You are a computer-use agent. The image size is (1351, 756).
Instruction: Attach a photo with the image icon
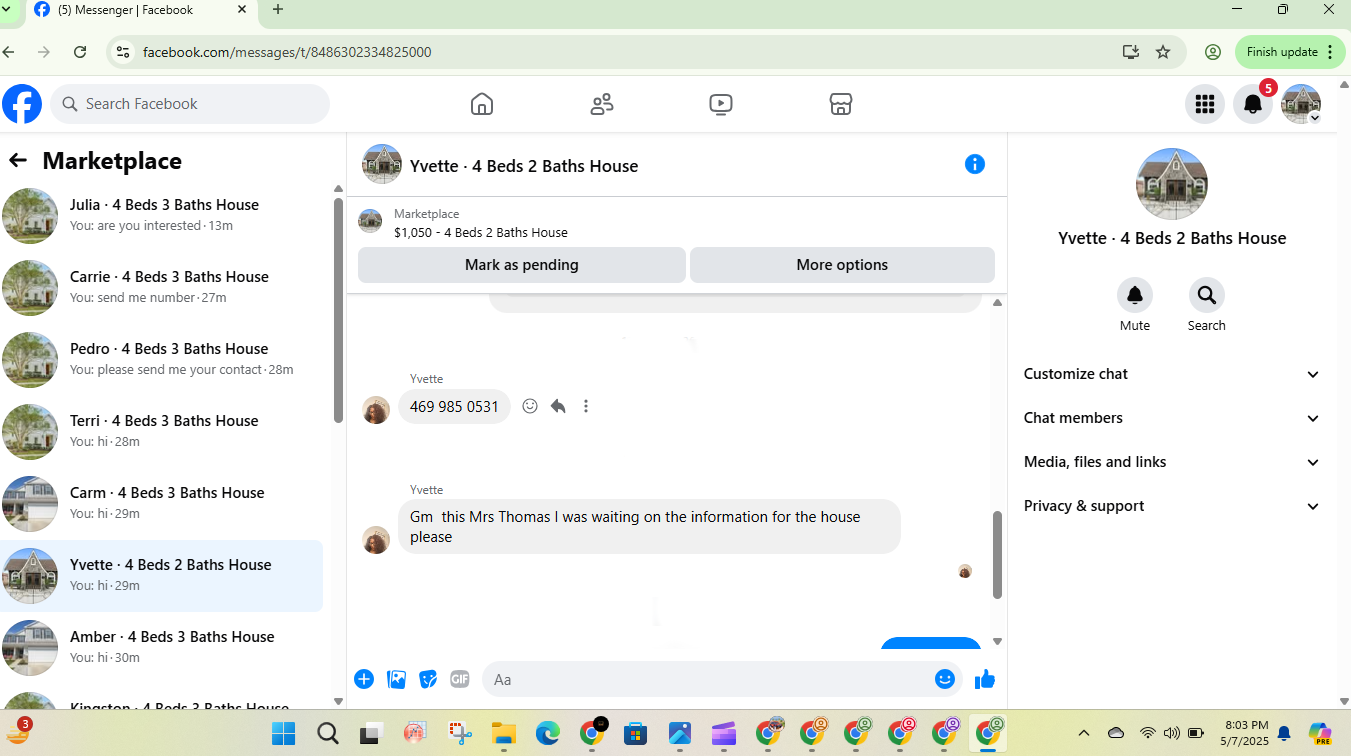click(396, 679)
